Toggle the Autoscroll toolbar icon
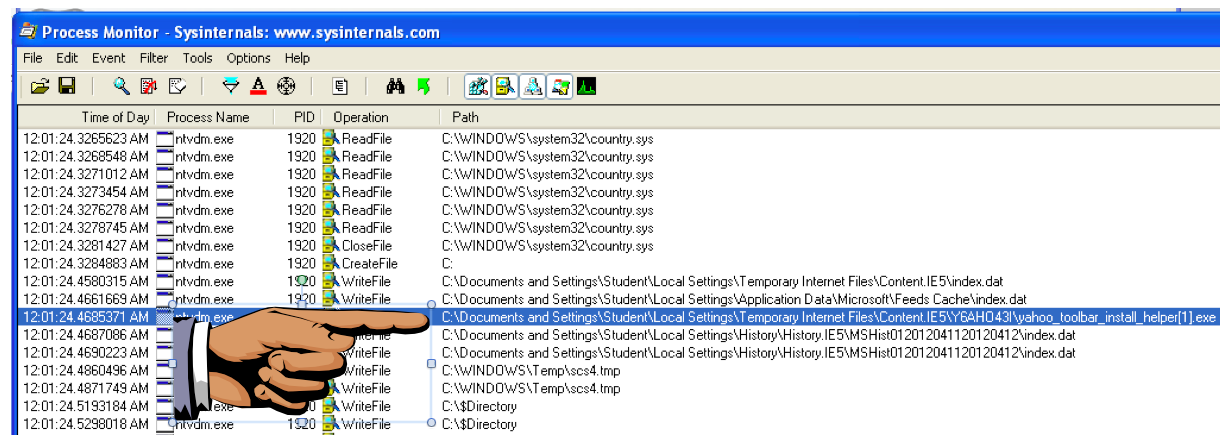 (x=149, y=87)
